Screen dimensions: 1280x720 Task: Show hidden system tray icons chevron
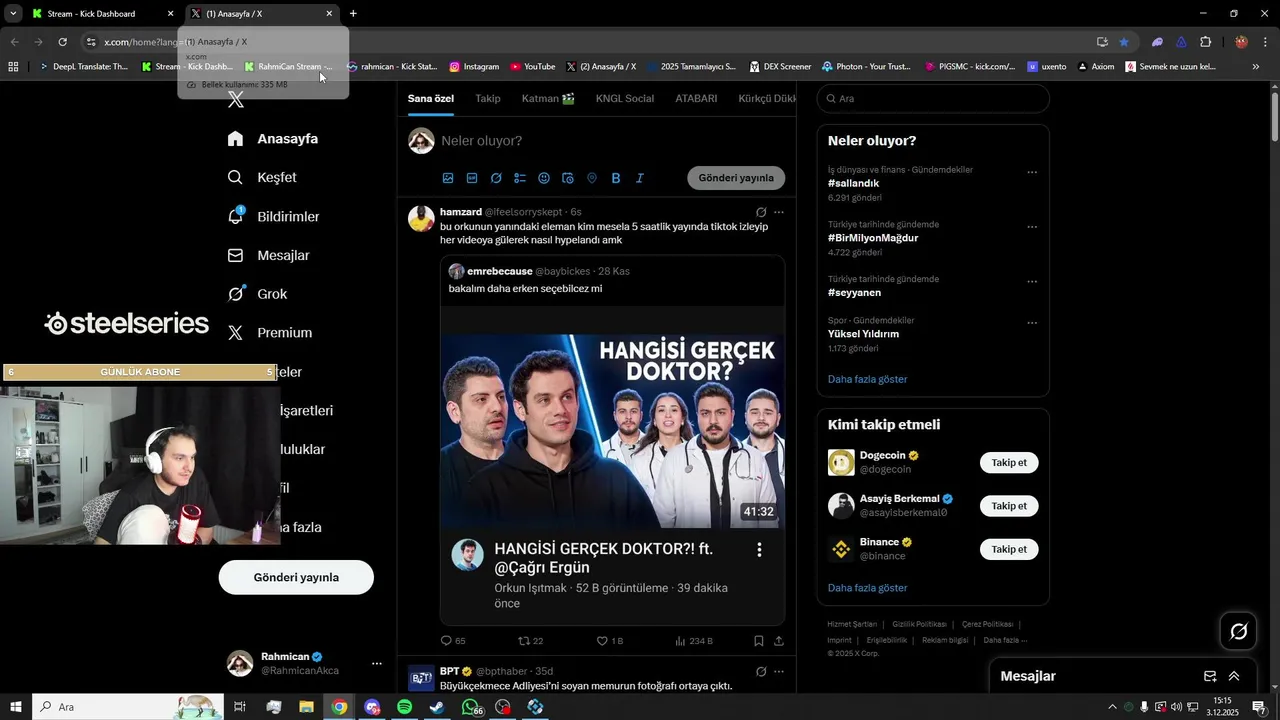(1112, 707)
